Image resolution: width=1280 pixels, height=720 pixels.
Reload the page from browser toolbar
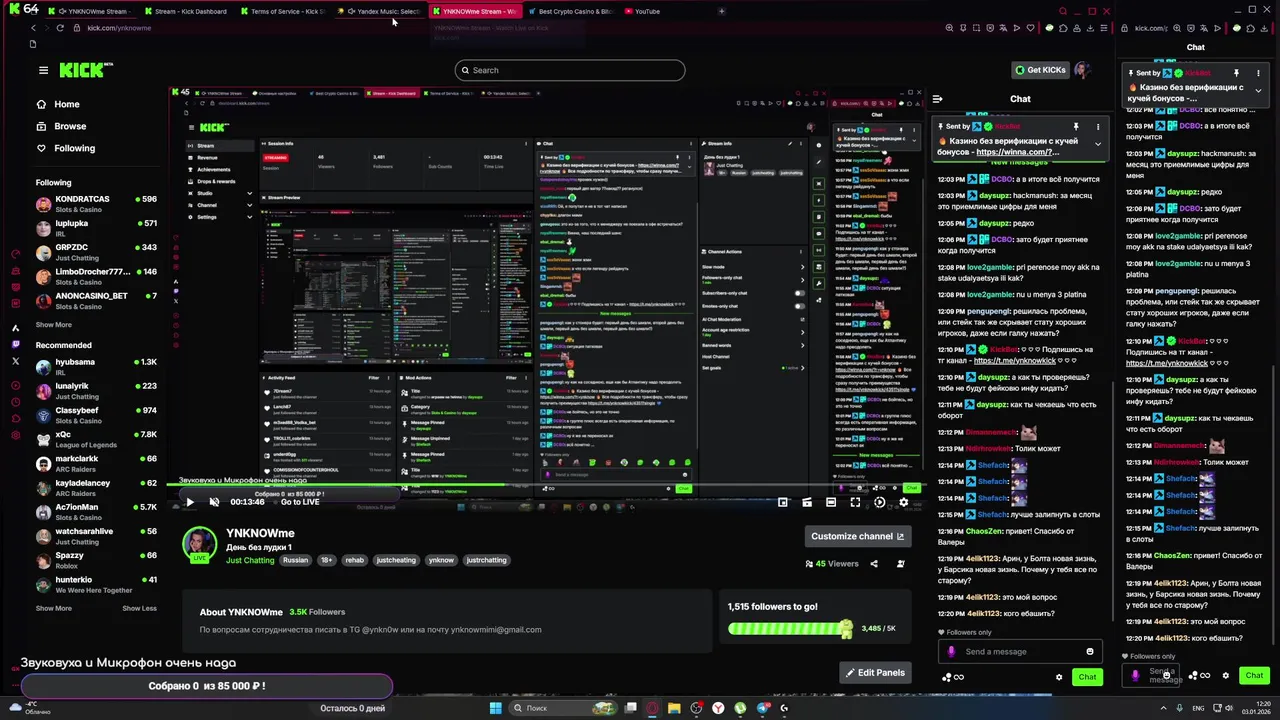[x=60, y=28]
